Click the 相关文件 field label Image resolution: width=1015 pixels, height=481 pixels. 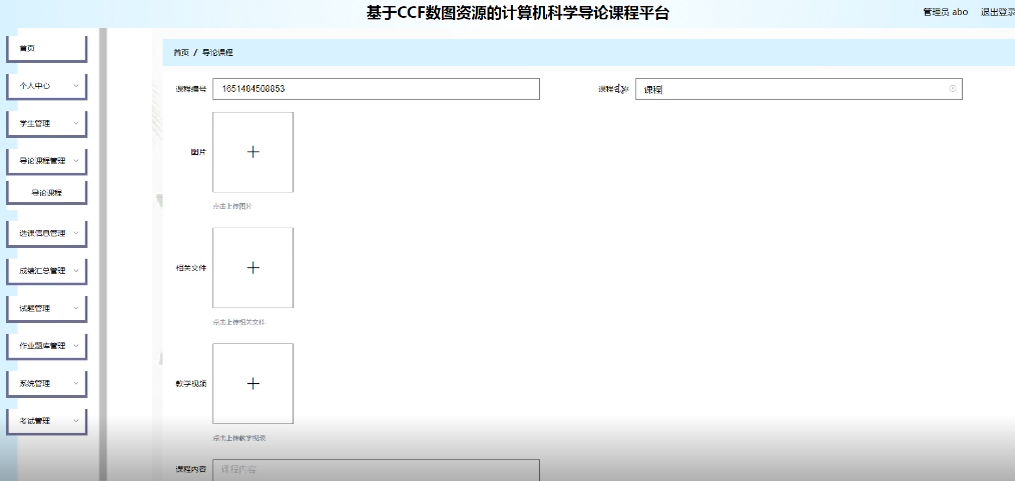(191, 268)
